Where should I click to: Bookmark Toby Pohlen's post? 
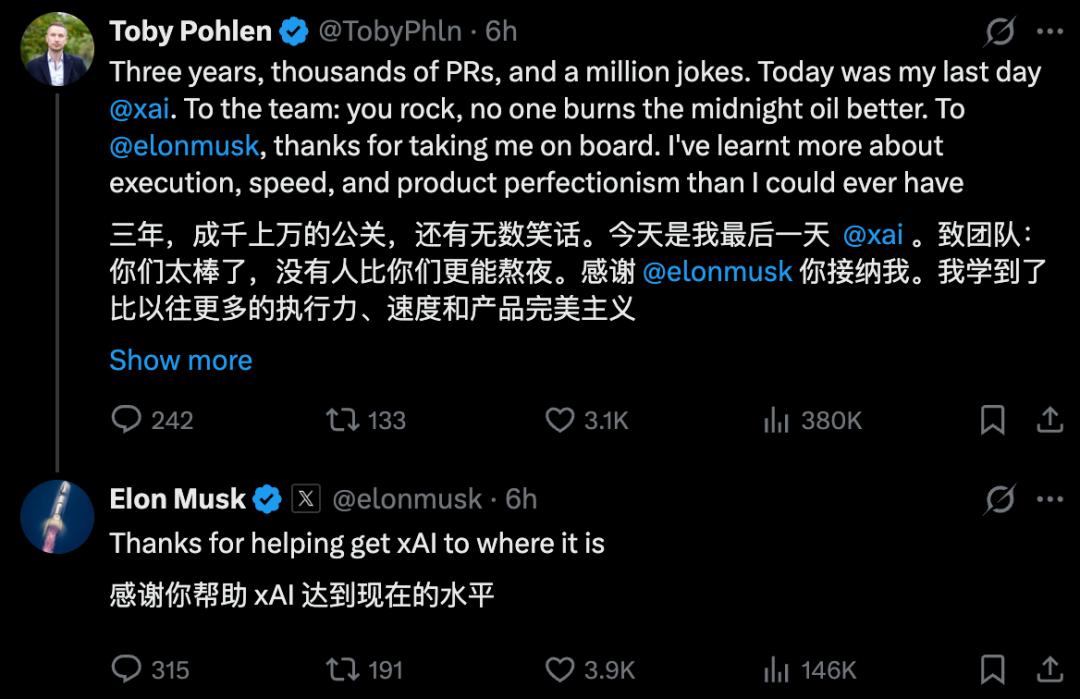point(992,420)
